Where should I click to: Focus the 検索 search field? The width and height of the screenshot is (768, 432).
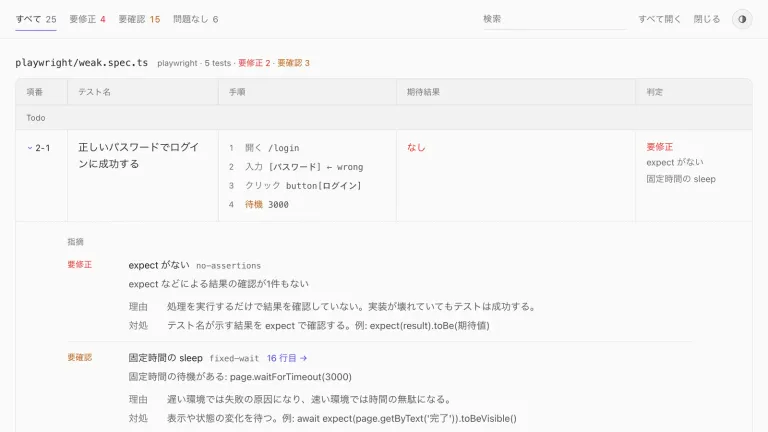pos(554,19)
